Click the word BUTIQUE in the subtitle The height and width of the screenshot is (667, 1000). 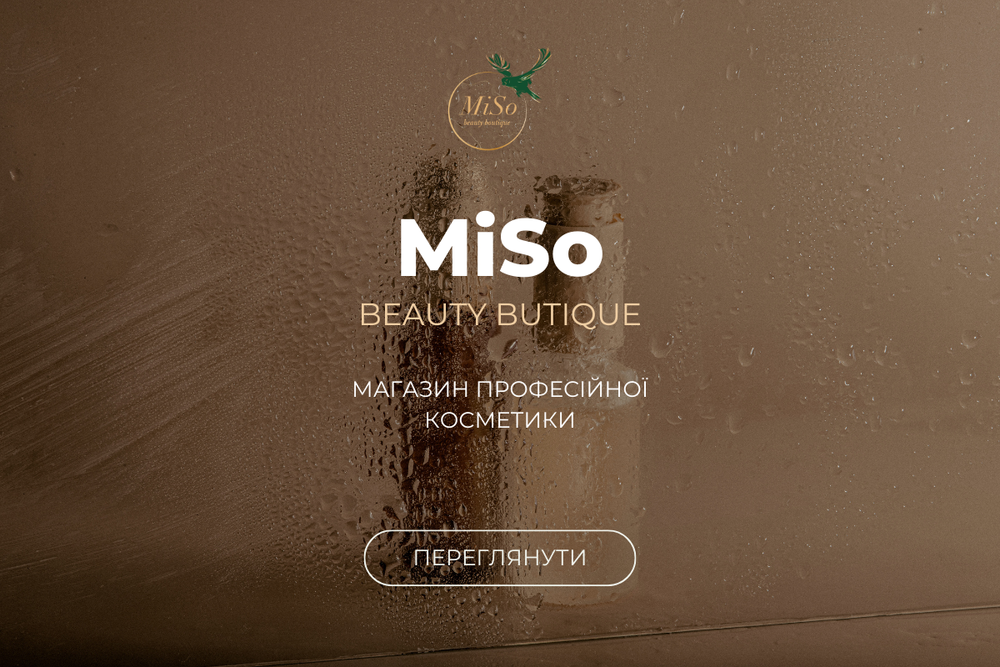pyautogui.click(x=569, y=315)
